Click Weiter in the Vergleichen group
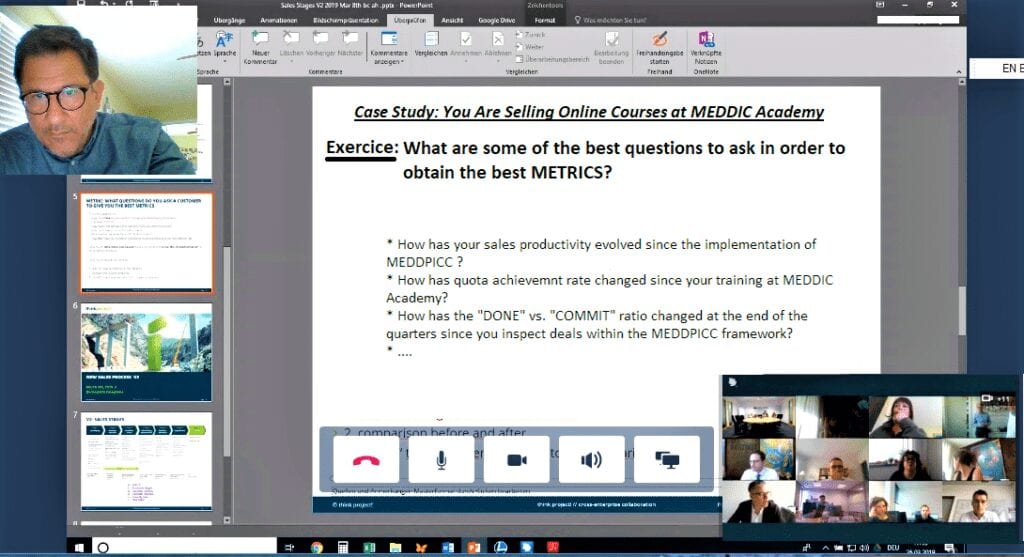Image resolution: width=1024 pixels, height=557 pixels. (530, 47)
